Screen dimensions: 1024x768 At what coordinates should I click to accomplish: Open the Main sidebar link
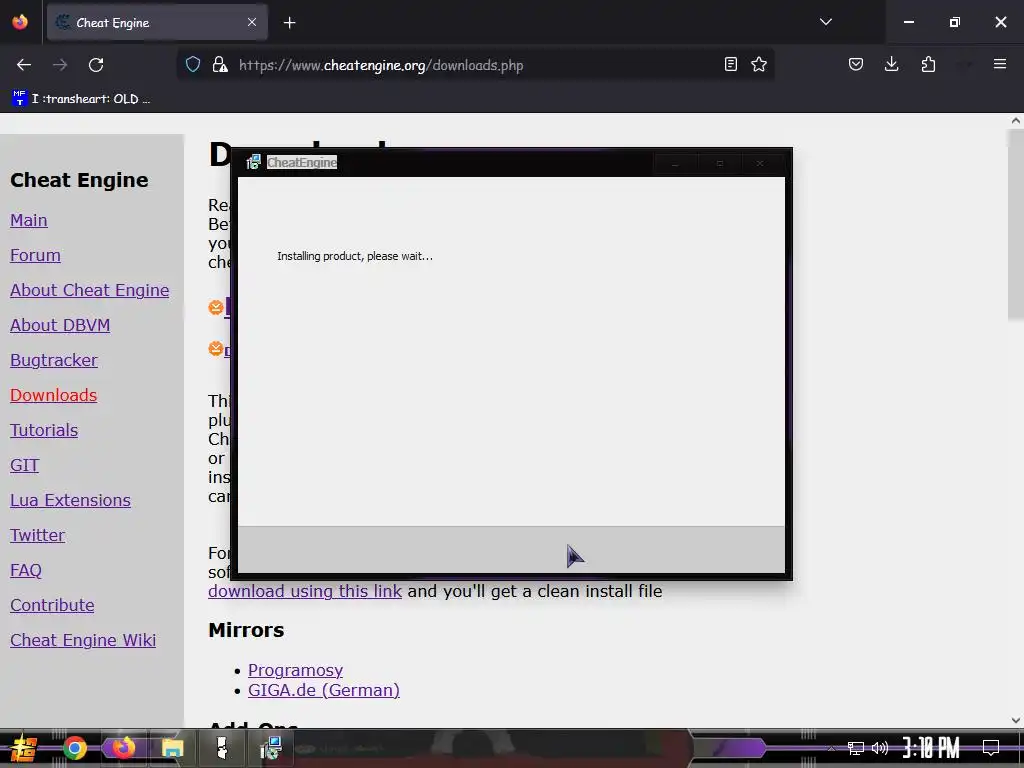tap(29, 220)
